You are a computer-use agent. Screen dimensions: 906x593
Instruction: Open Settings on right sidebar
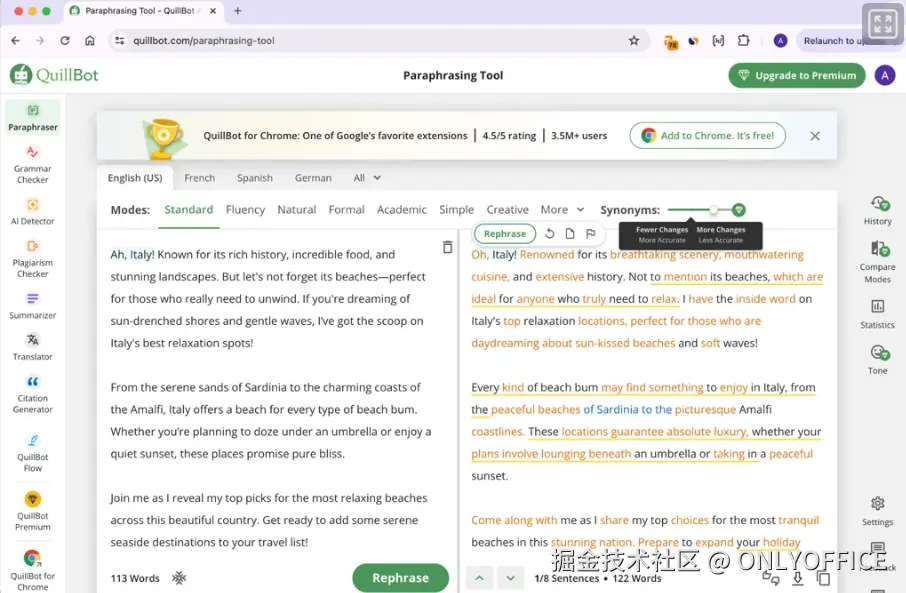pyautogui.click(x=877, y=512)
